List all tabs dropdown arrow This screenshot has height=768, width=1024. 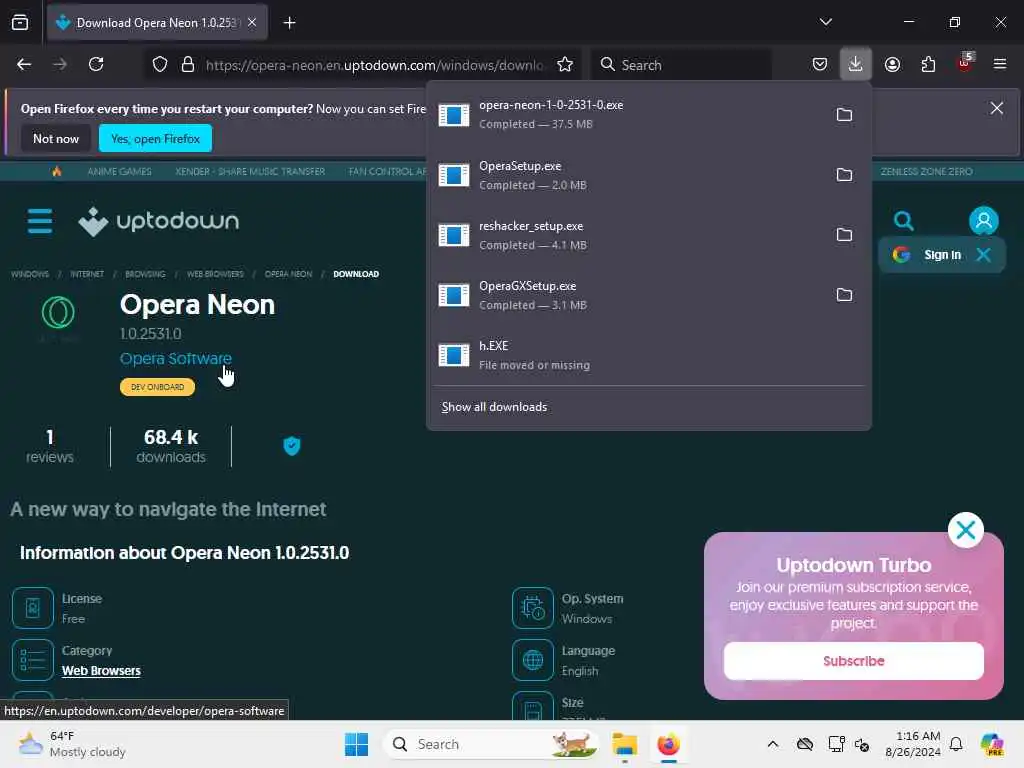click(x=825, y=22)
